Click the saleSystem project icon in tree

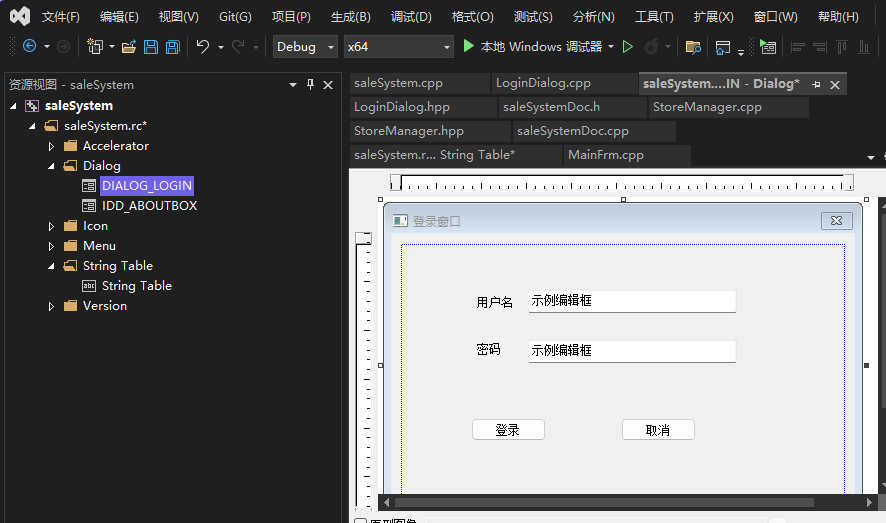click(32, 106)
